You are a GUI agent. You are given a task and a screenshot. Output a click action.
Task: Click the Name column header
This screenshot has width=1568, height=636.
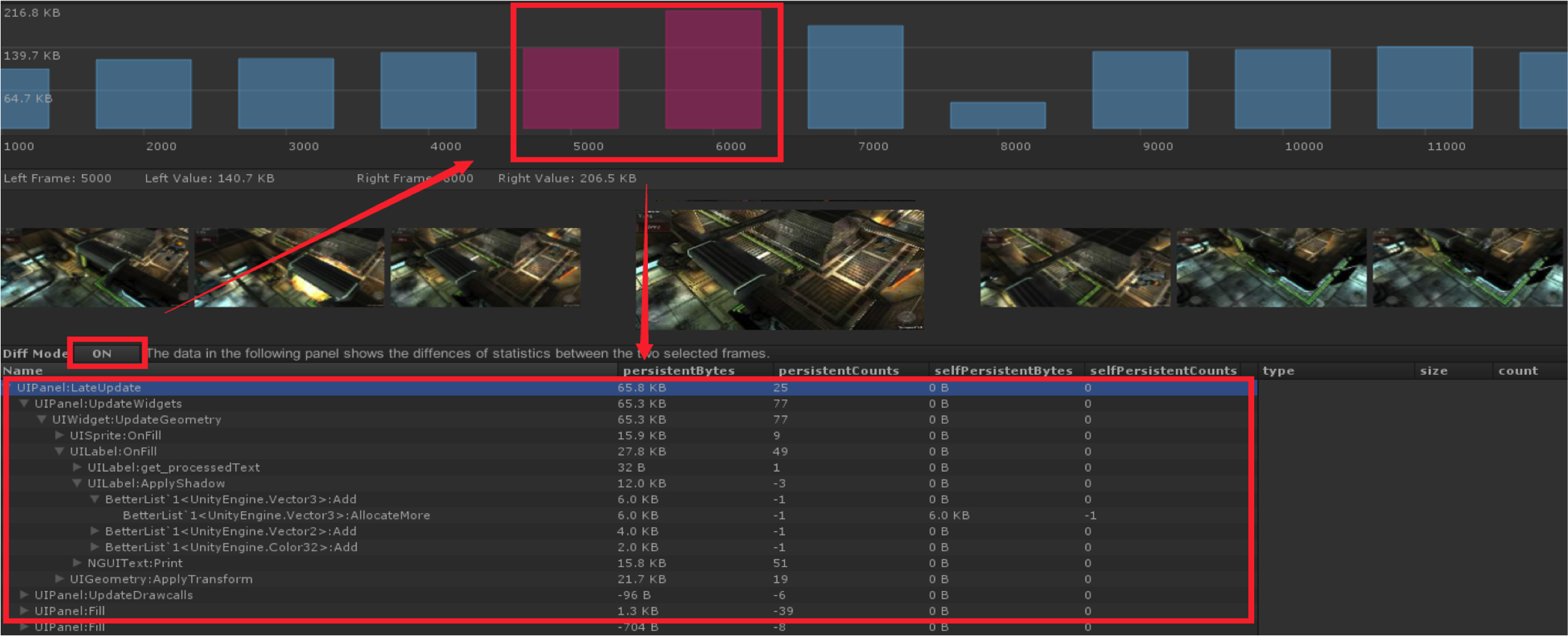point(23,371)
